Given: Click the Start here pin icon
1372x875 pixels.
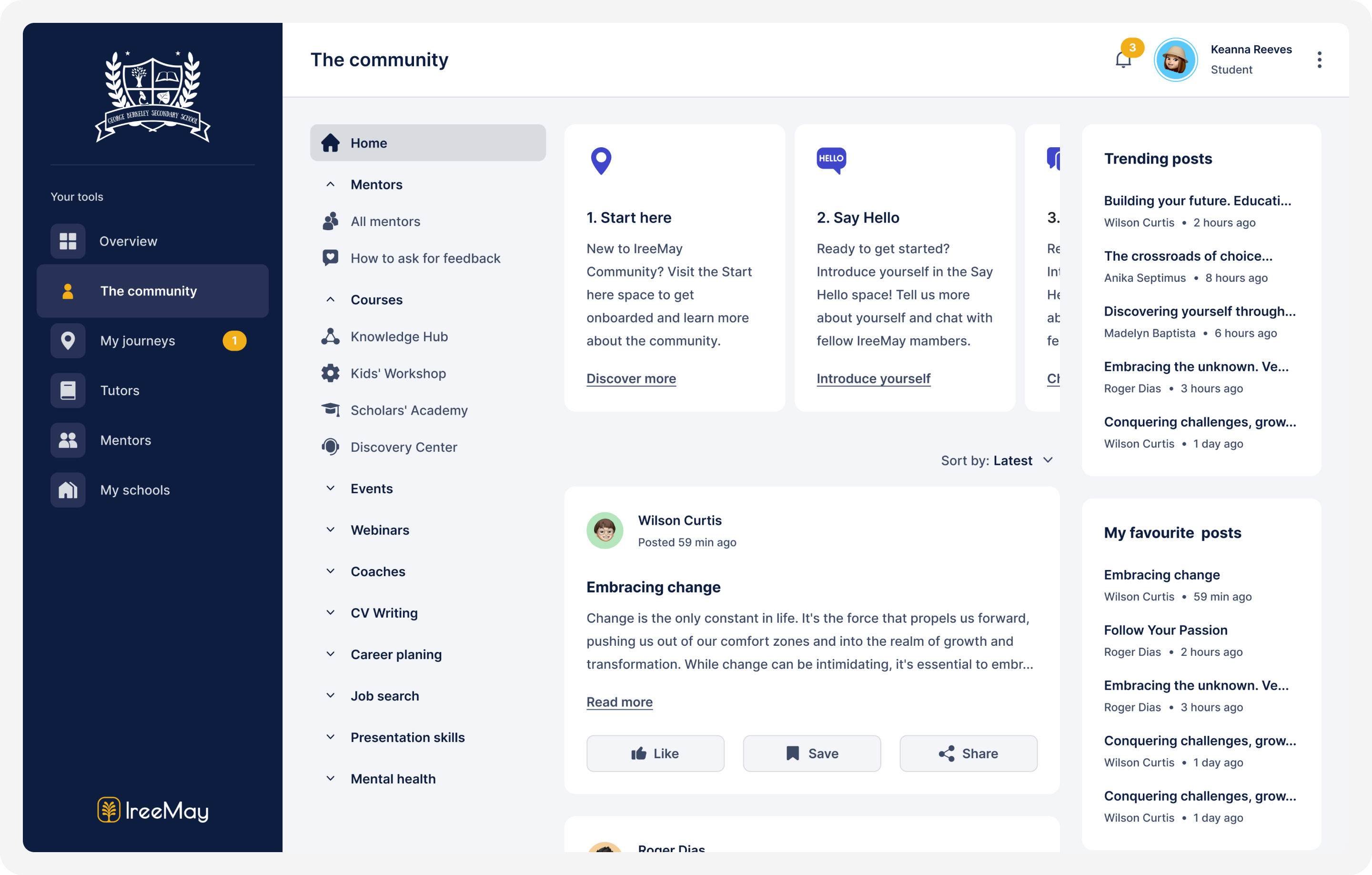Looking at the screenshot, I should [x=601, y=161].
